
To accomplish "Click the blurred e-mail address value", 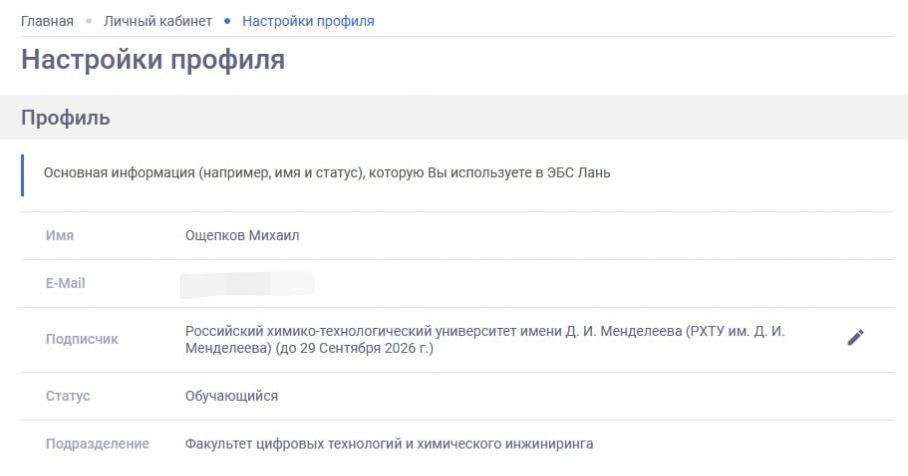I will (247, 283).
